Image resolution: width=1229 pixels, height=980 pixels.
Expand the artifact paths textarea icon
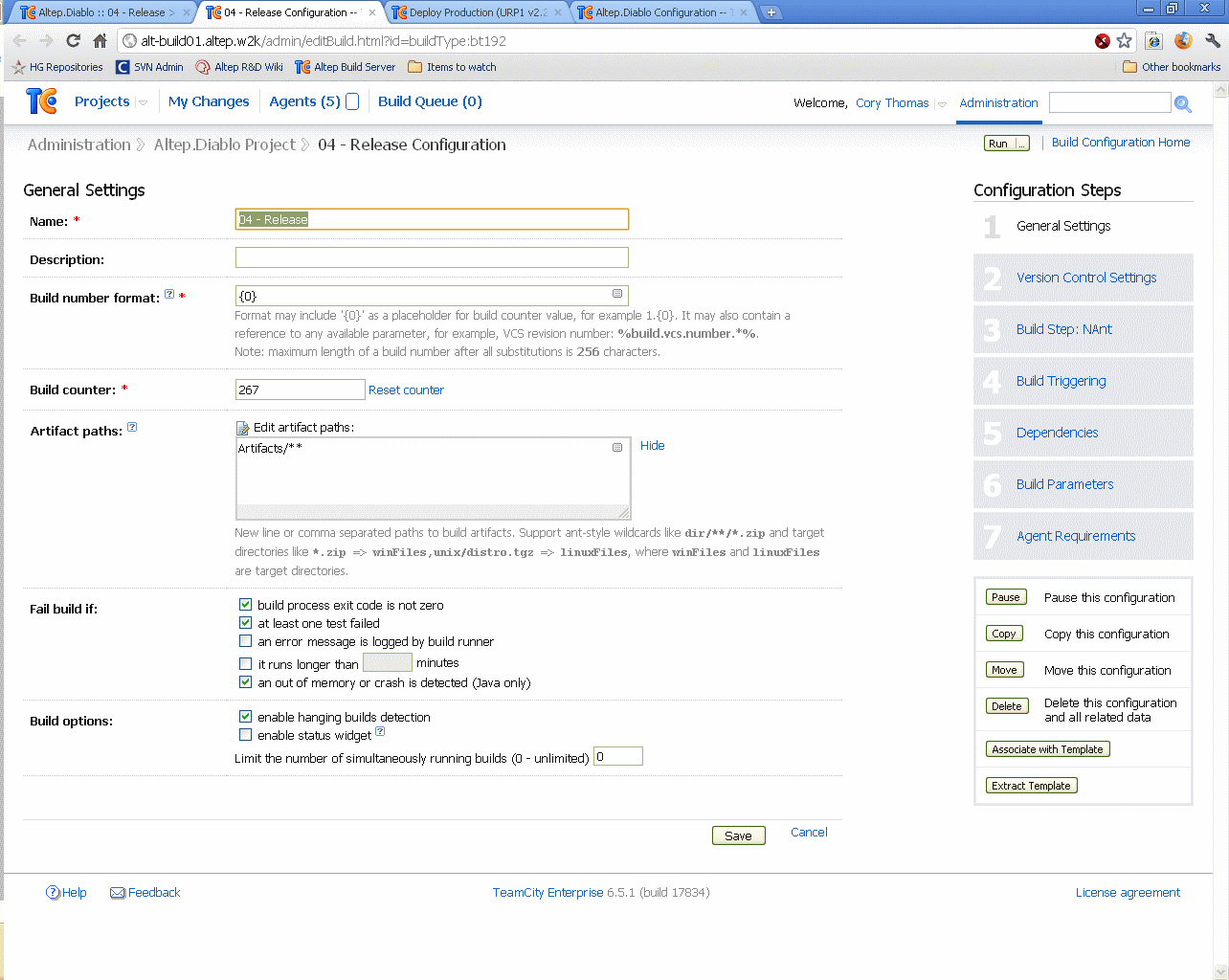click(x=617, y=447)
